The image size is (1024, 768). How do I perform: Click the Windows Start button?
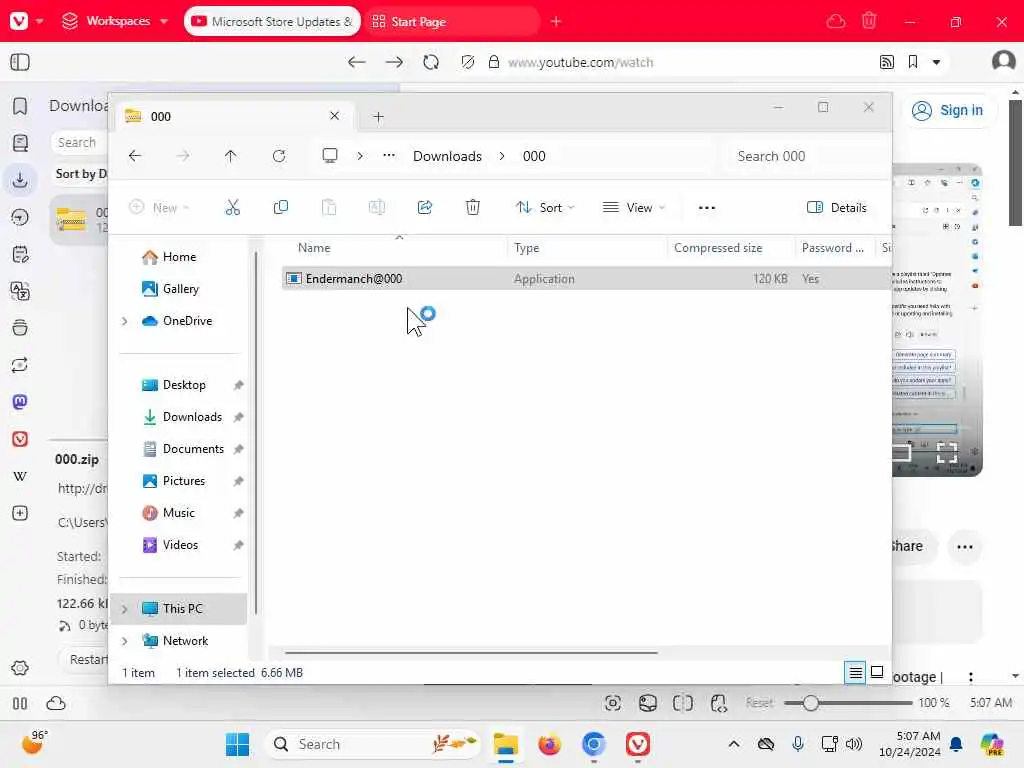(237, 744)
